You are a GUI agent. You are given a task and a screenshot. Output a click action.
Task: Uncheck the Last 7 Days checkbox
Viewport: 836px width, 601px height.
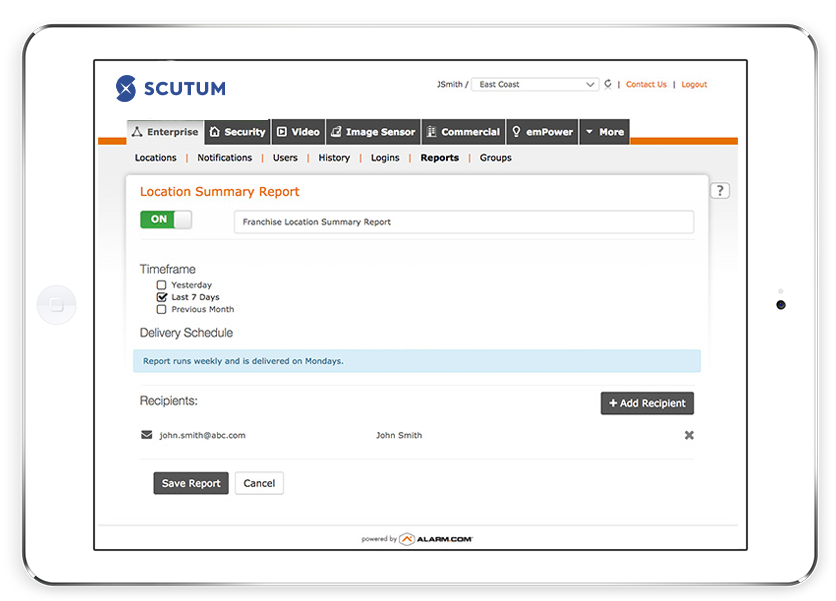162,297
